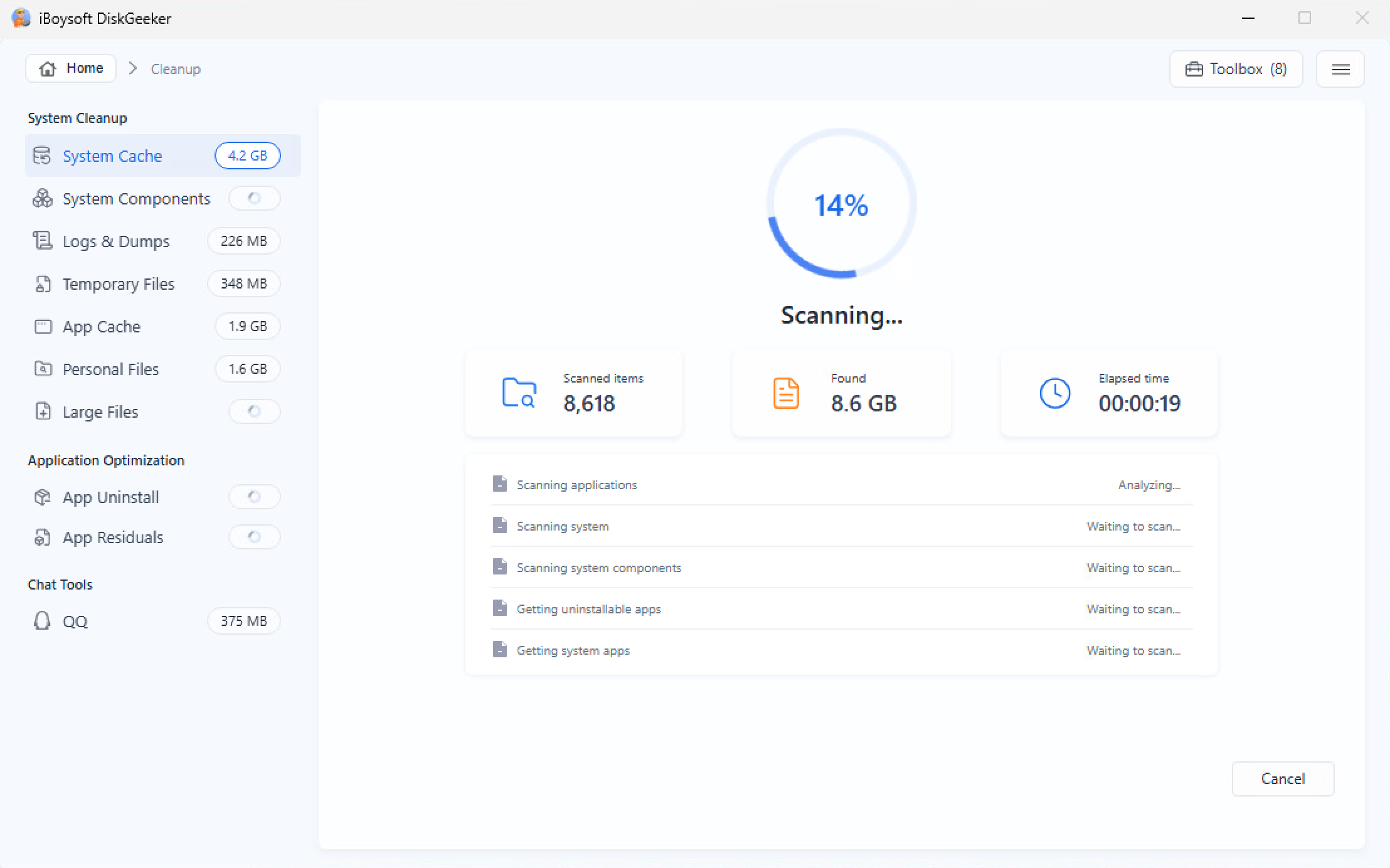Click the 8.6 GB found value

pyautogui.click(x=864, y=403)
